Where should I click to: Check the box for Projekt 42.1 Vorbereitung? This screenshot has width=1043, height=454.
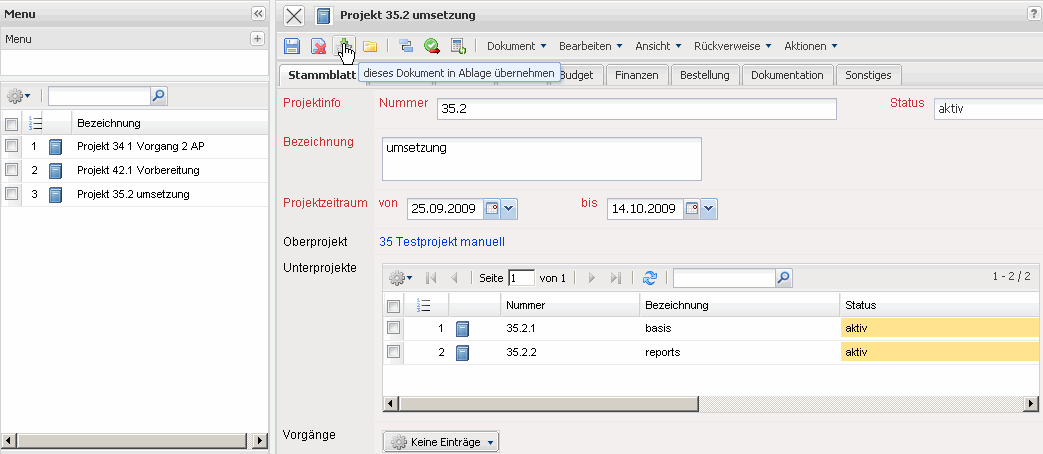11,170
